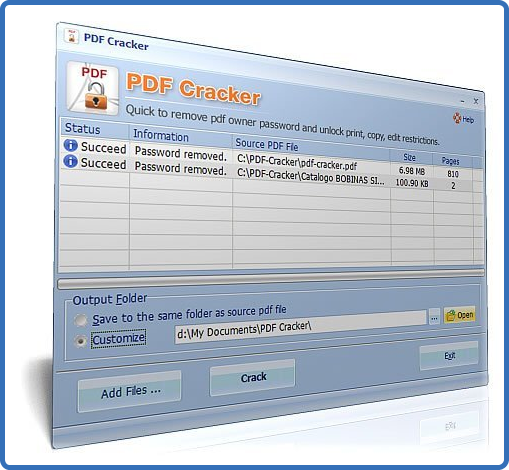Click the Exit button
Viewport: 509px width, 470px height.
pos(449,356)
